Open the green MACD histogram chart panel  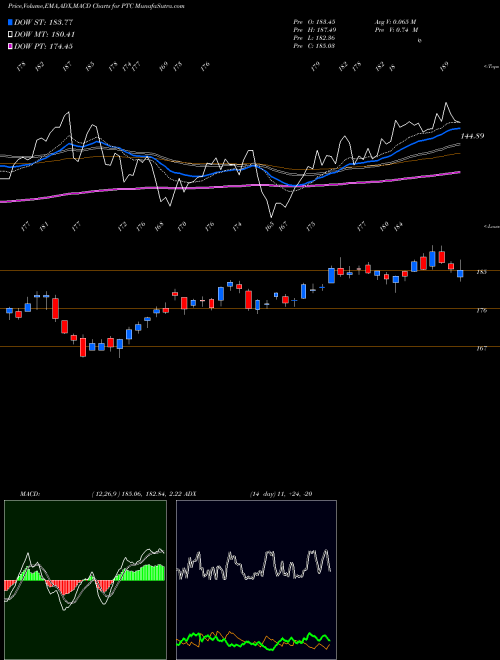pyautogui.click(x=85, y=580)
